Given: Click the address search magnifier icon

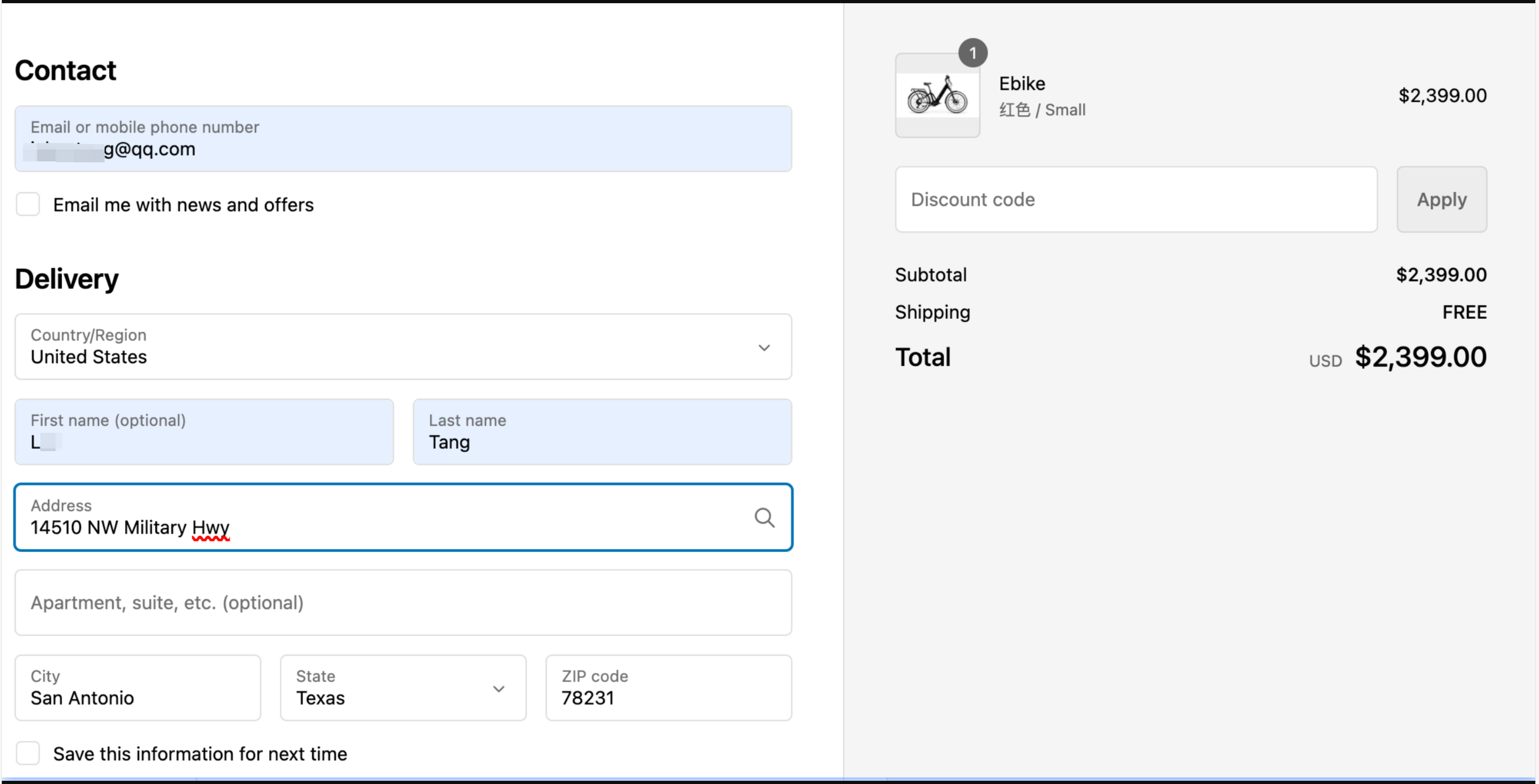Looking at the screenshot, I should pos(764,518).
